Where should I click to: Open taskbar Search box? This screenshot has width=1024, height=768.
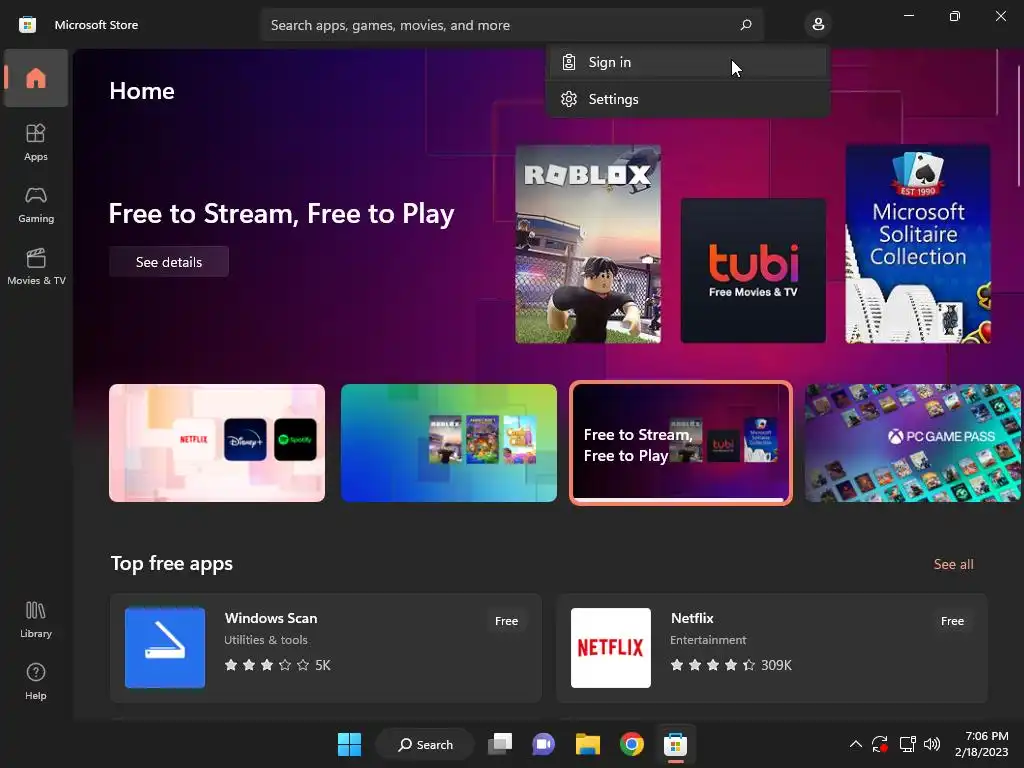[425, 744]
